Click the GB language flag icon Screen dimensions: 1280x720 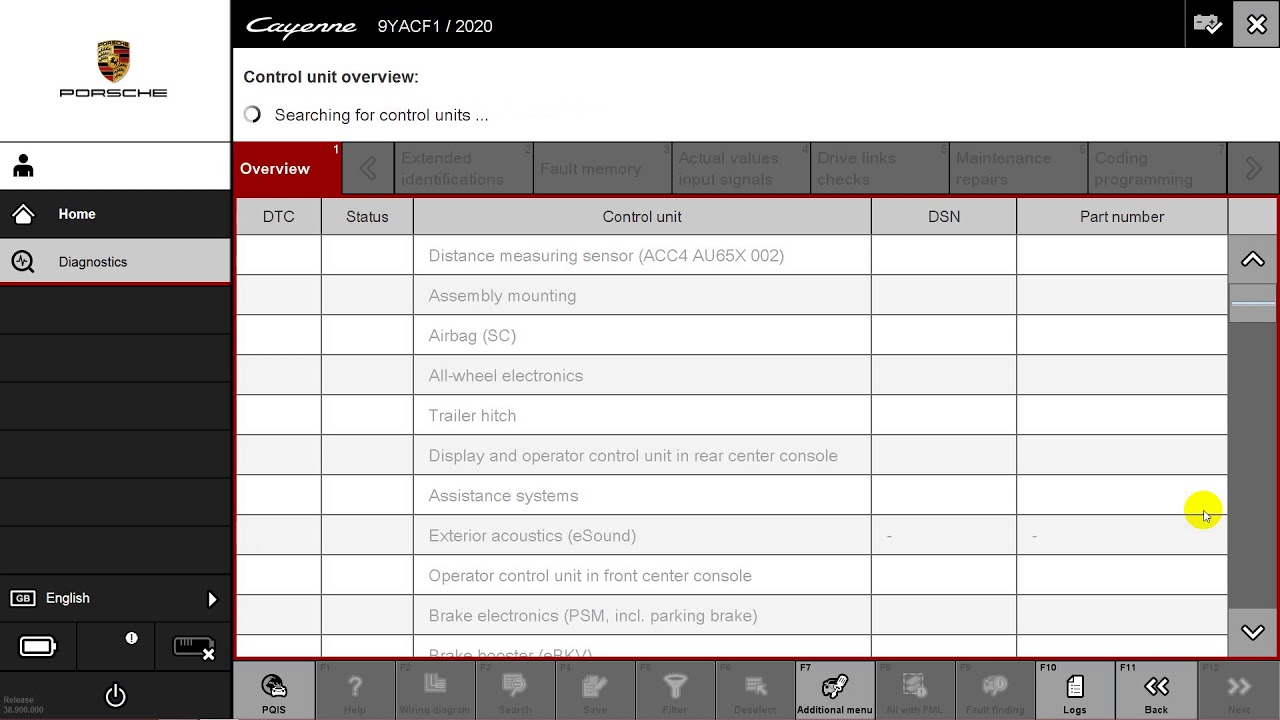point(23,598)
